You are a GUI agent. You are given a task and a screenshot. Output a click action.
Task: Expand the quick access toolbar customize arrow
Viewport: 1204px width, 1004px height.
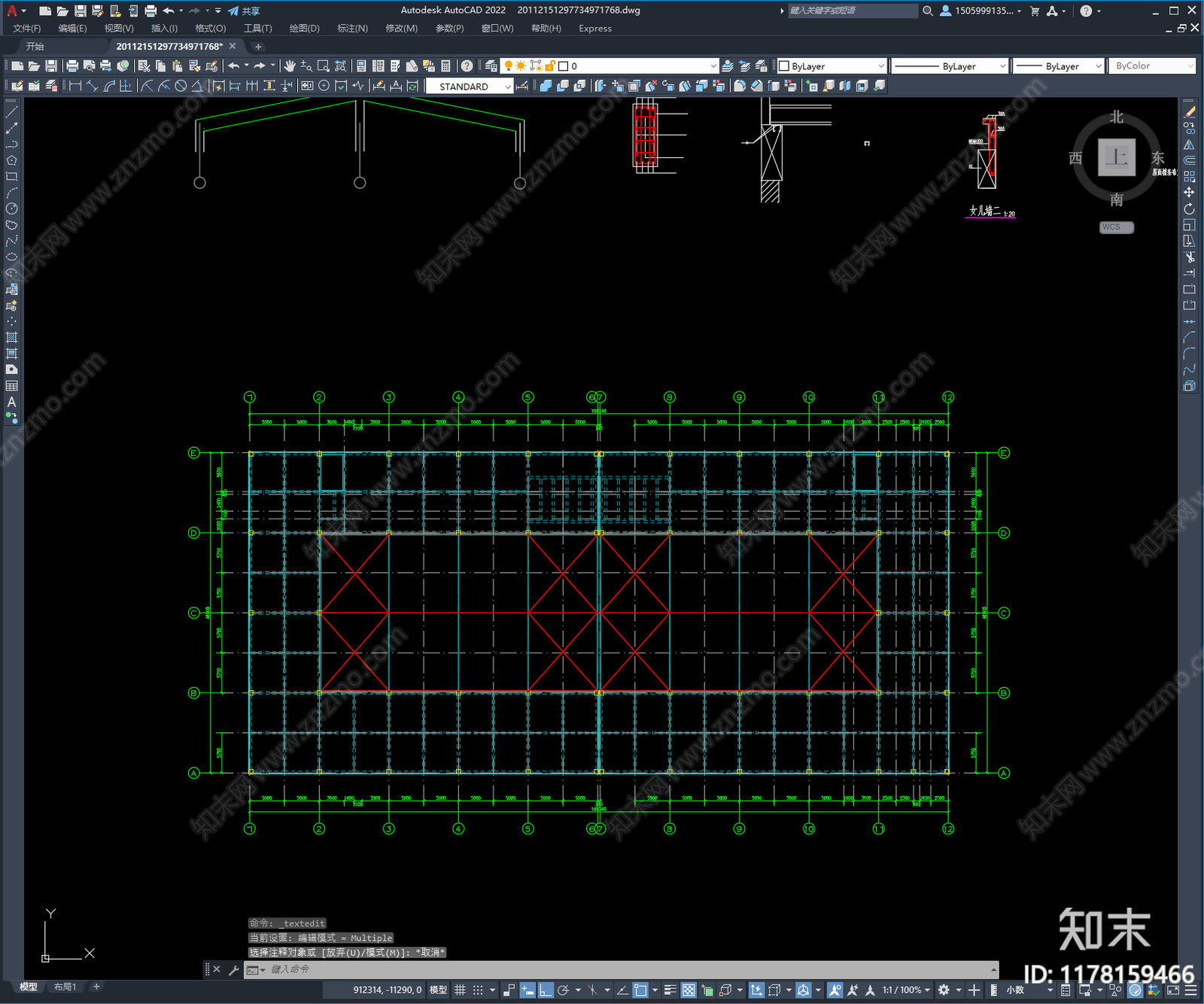point(218,11)
